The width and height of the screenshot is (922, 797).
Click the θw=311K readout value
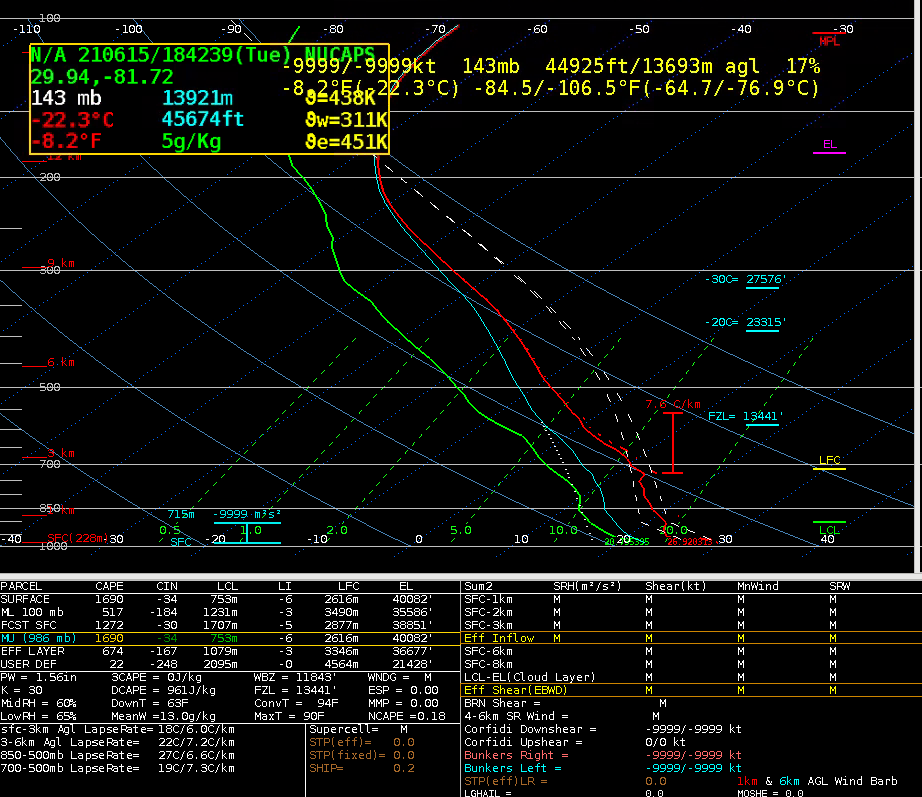pyautogui.click(x=346, y=120)
